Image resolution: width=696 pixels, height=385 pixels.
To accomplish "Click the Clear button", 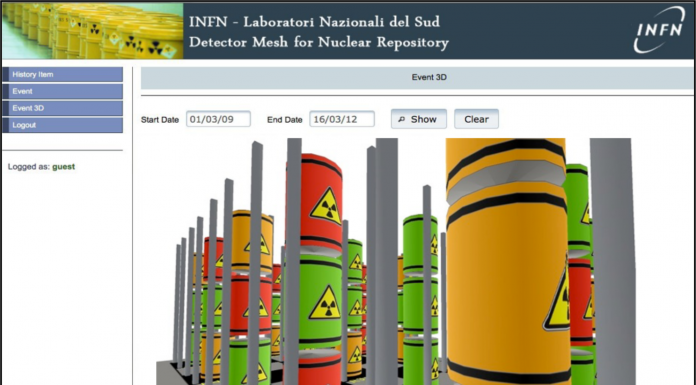I will pyautogui.click(x=476, y=119).
